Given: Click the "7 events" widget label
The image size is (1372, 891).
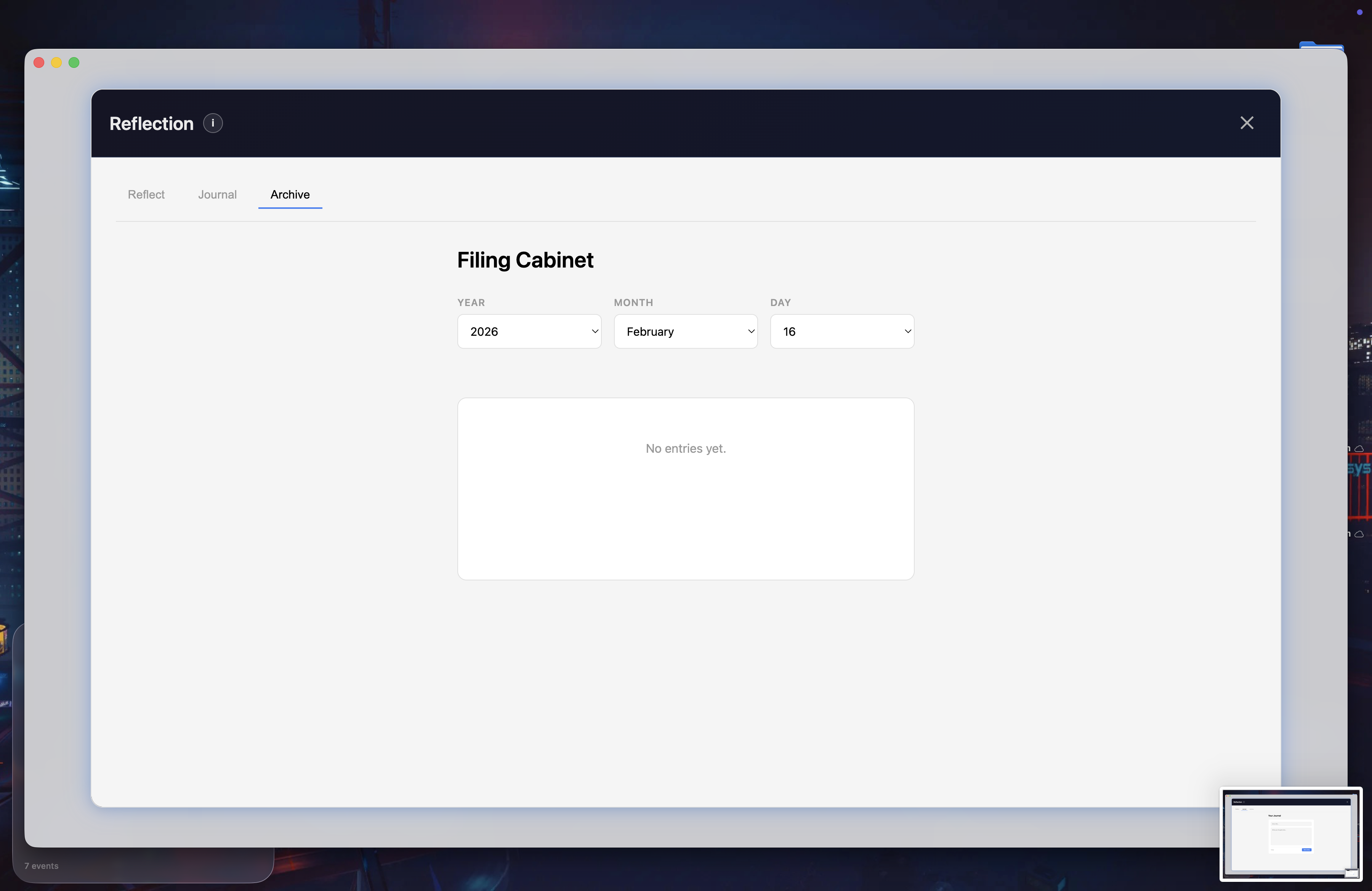Looking at the screenshot, I should pyautogui.click(x=42, y=865).
